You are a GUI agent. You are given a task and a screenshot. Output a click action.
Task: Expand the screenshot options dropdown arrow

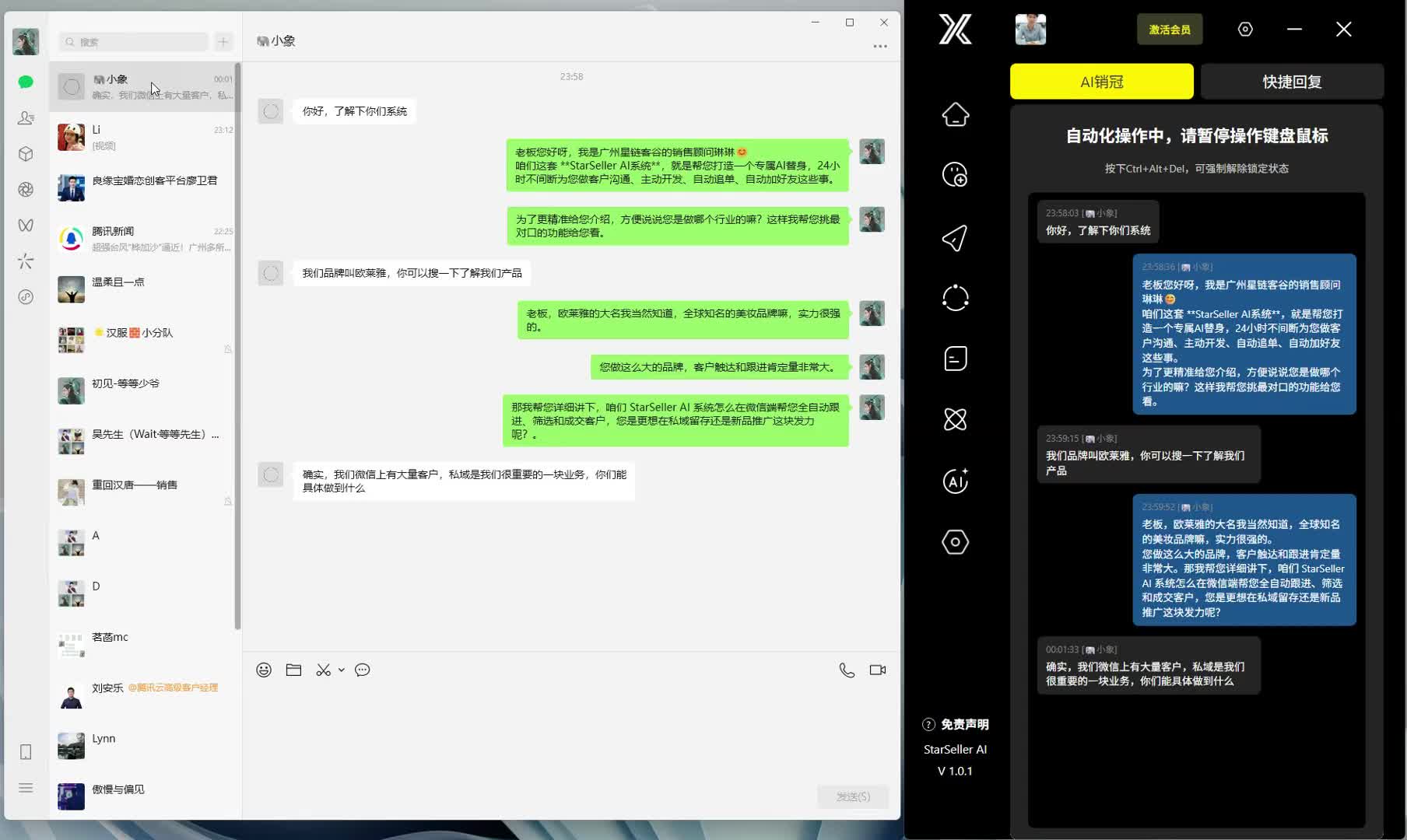pyautogui.click(x=342, y=670)
